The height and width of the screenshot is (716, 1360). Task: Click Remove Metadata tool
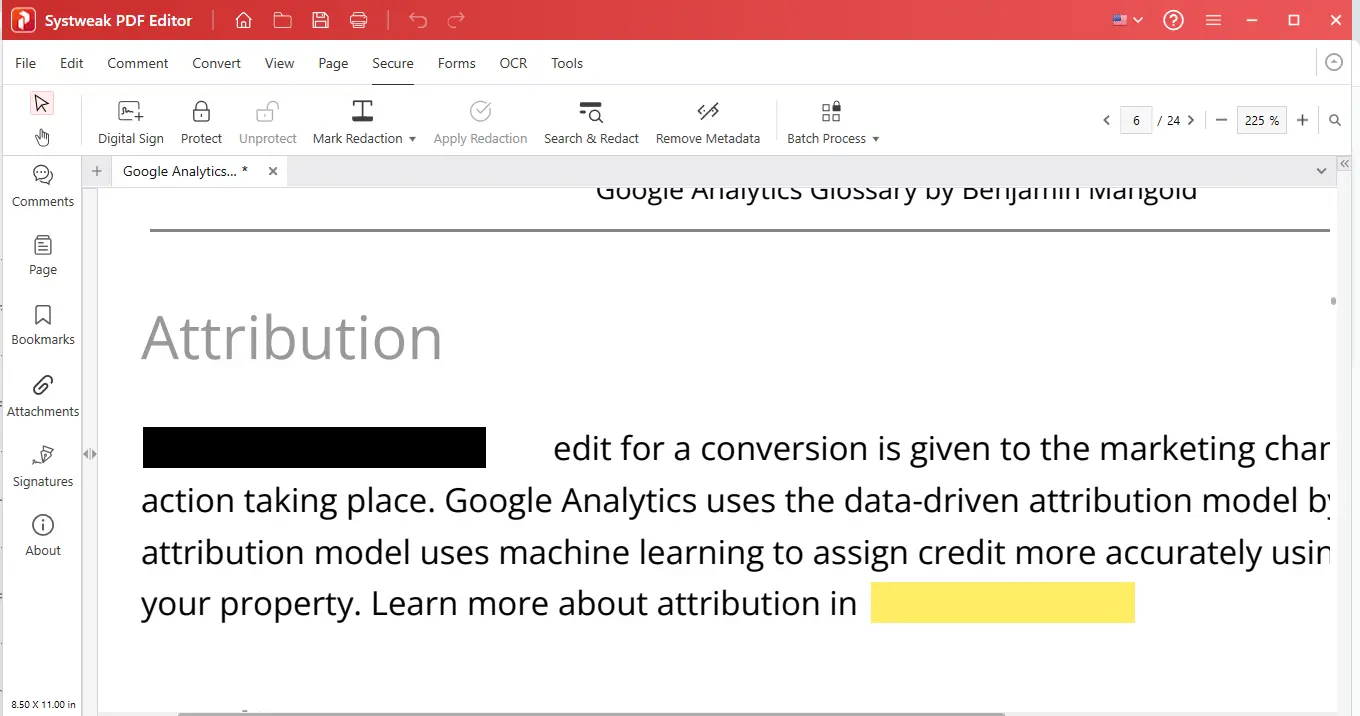tap(708, 123)
